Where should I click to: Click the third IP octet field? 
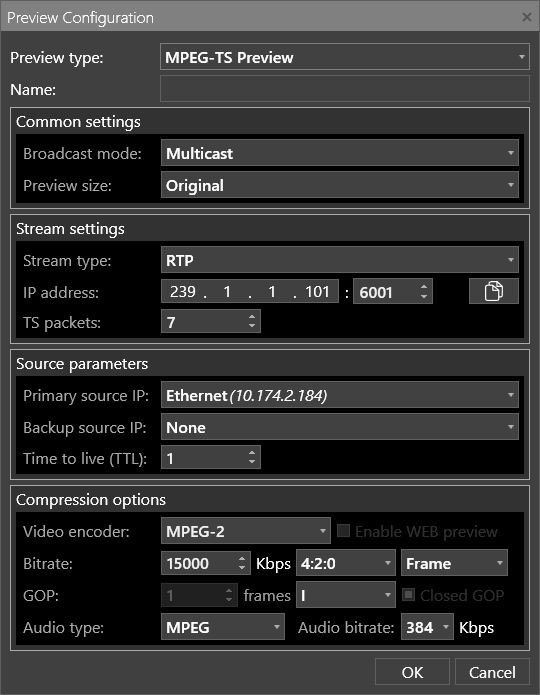[272, 292]
